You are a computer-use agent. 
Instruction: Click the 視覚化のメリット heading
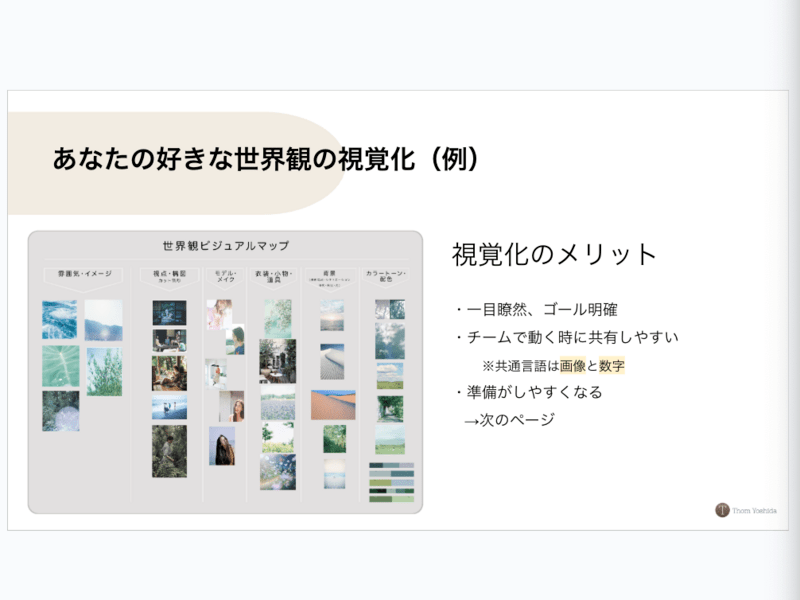pos(554,254)
